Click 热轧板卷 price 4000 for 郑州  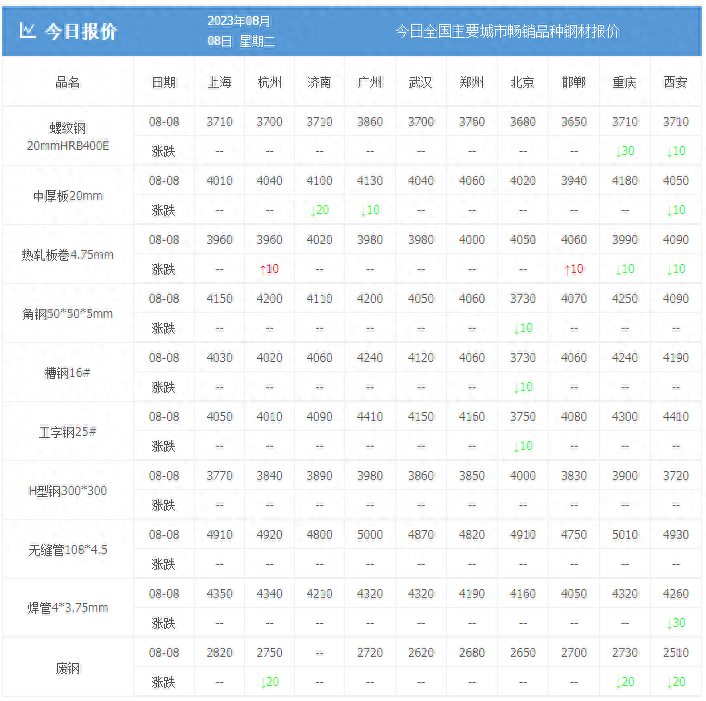click(x=472, y=240)
